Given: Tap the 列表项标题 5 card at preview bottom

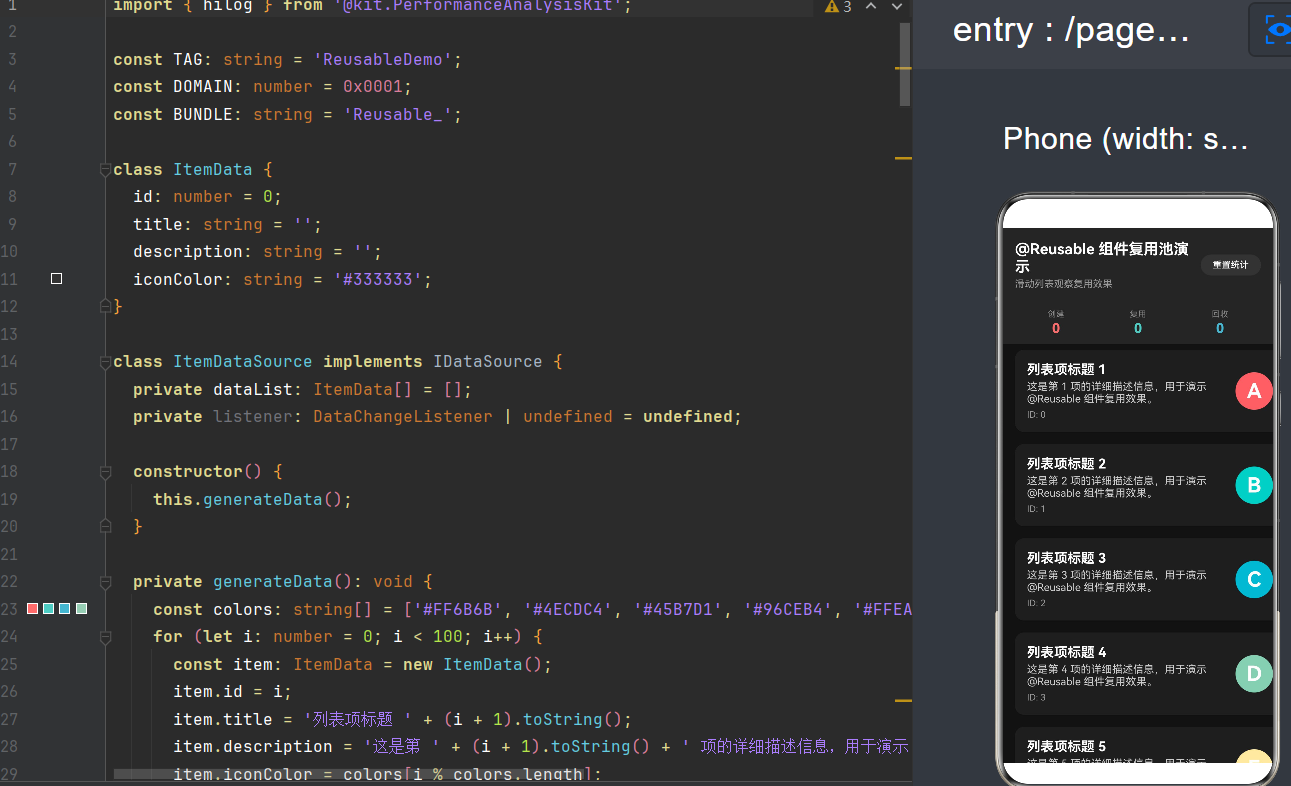Looking at the screenshot, I should [1143, 745].
